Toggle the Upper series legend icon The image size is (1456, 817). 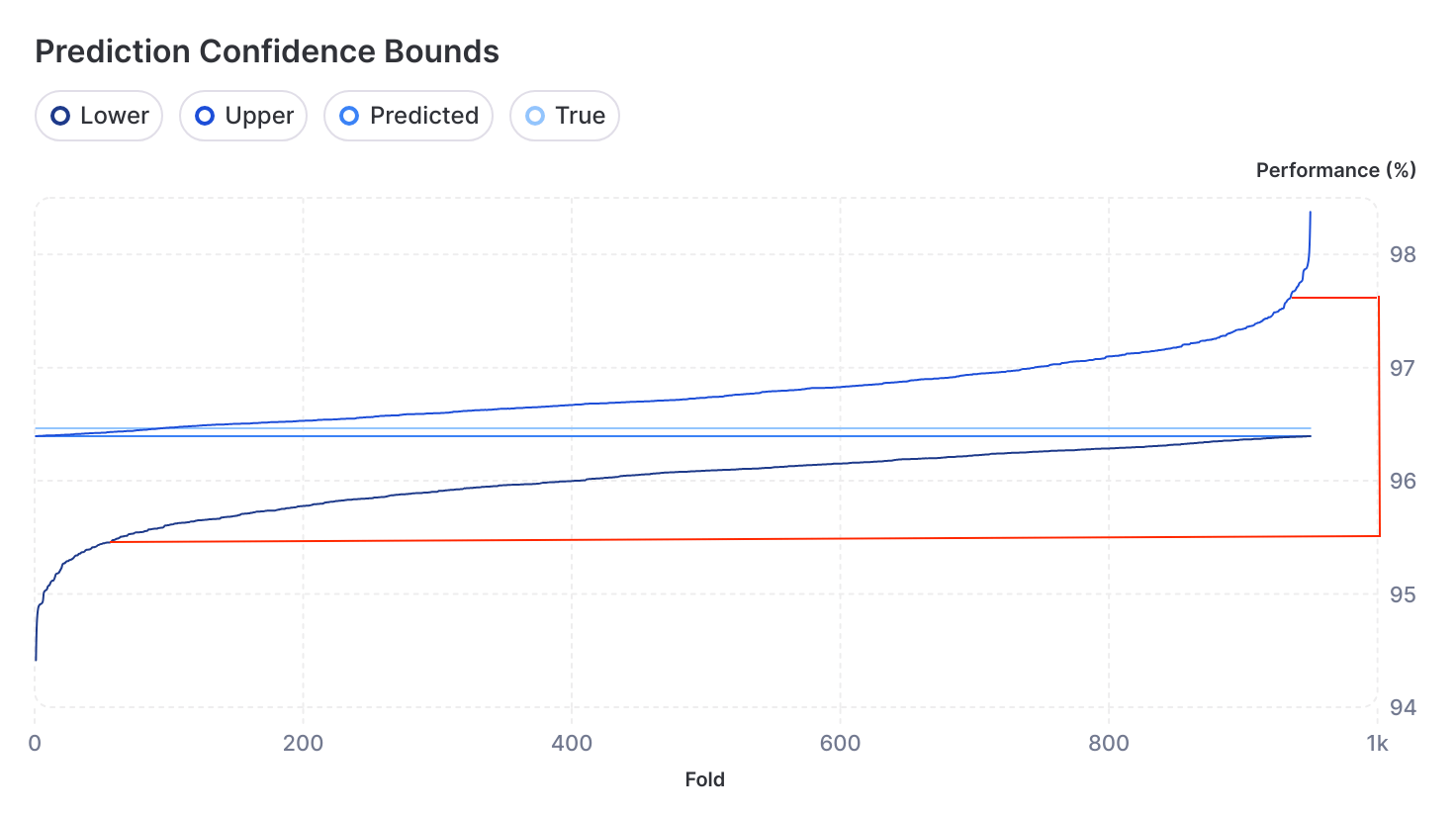[204, 116]
